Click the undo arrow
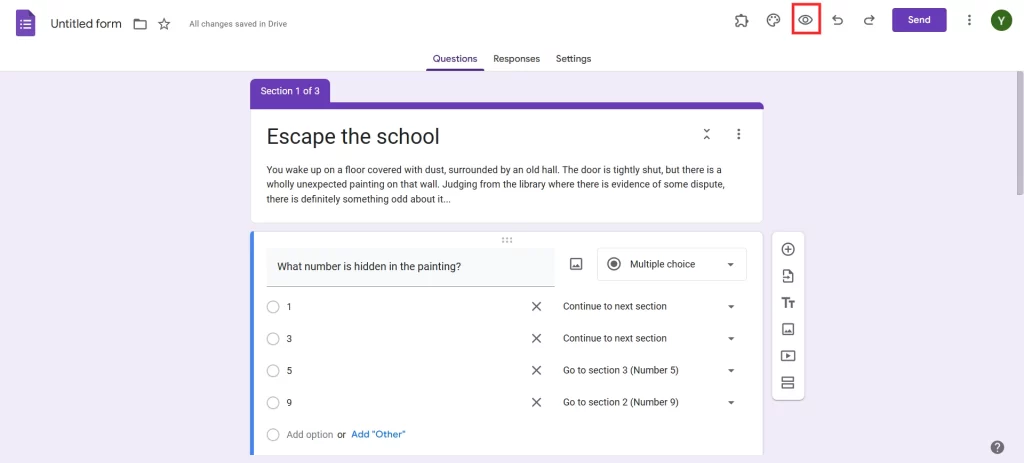Image resolution: width=1024 pixels, height=463 pixels. tap(838, 20)
